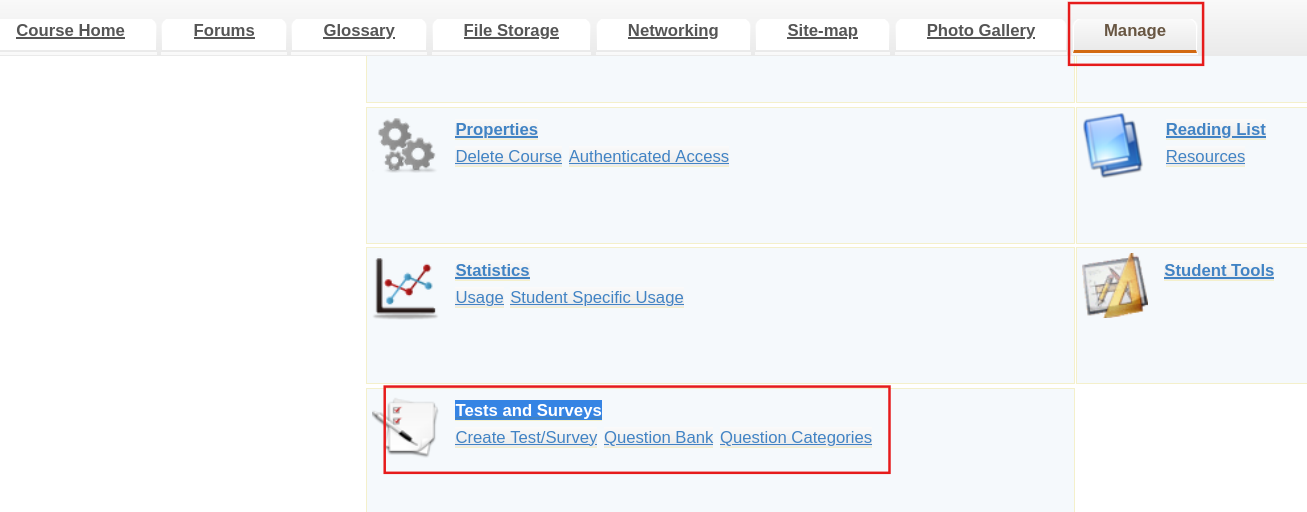Click the Properties gears icon
This screenshot has width=1307, height=512.
point(406,145)
